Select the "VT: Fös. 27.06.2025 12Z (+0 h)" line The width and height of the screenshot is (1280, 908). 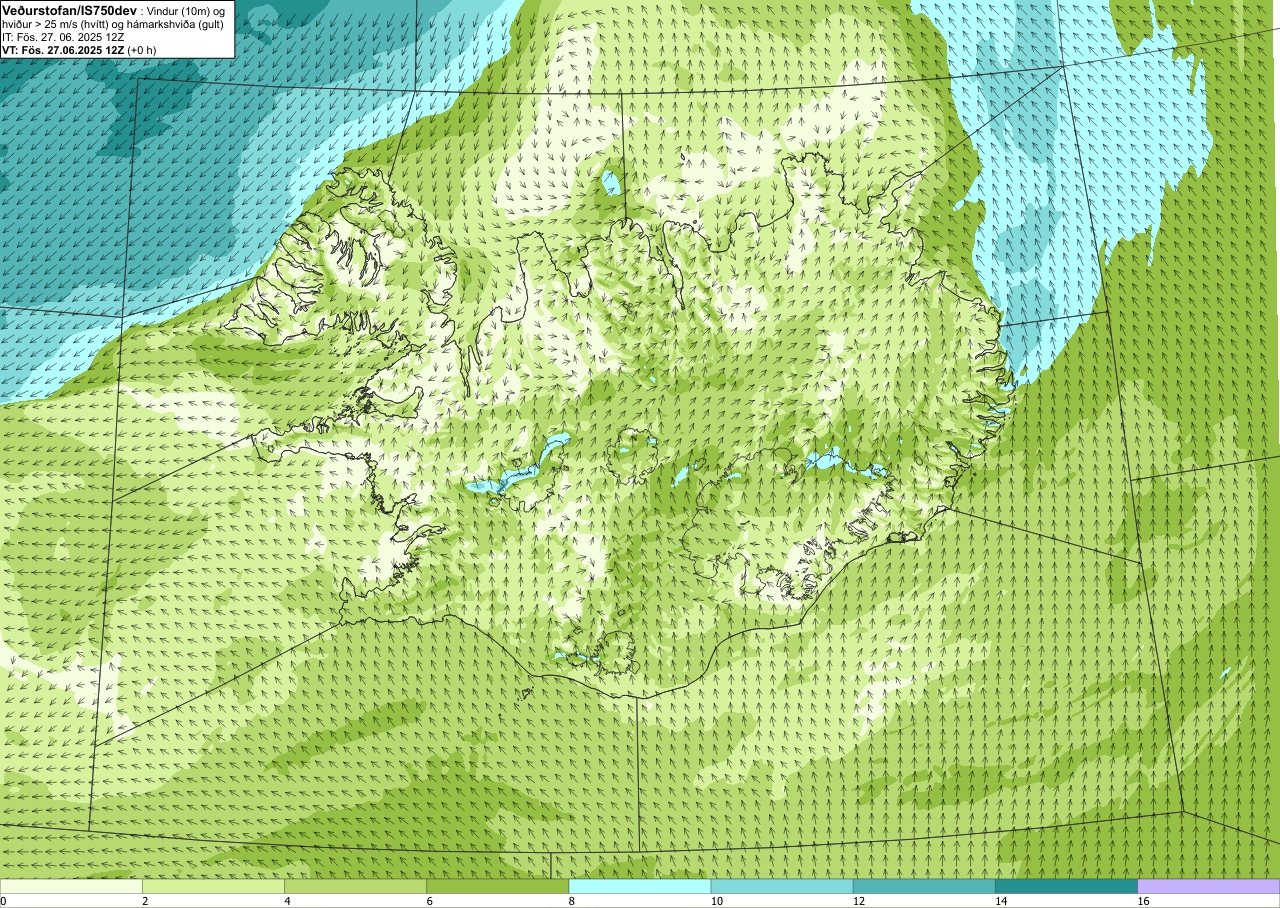79,49
